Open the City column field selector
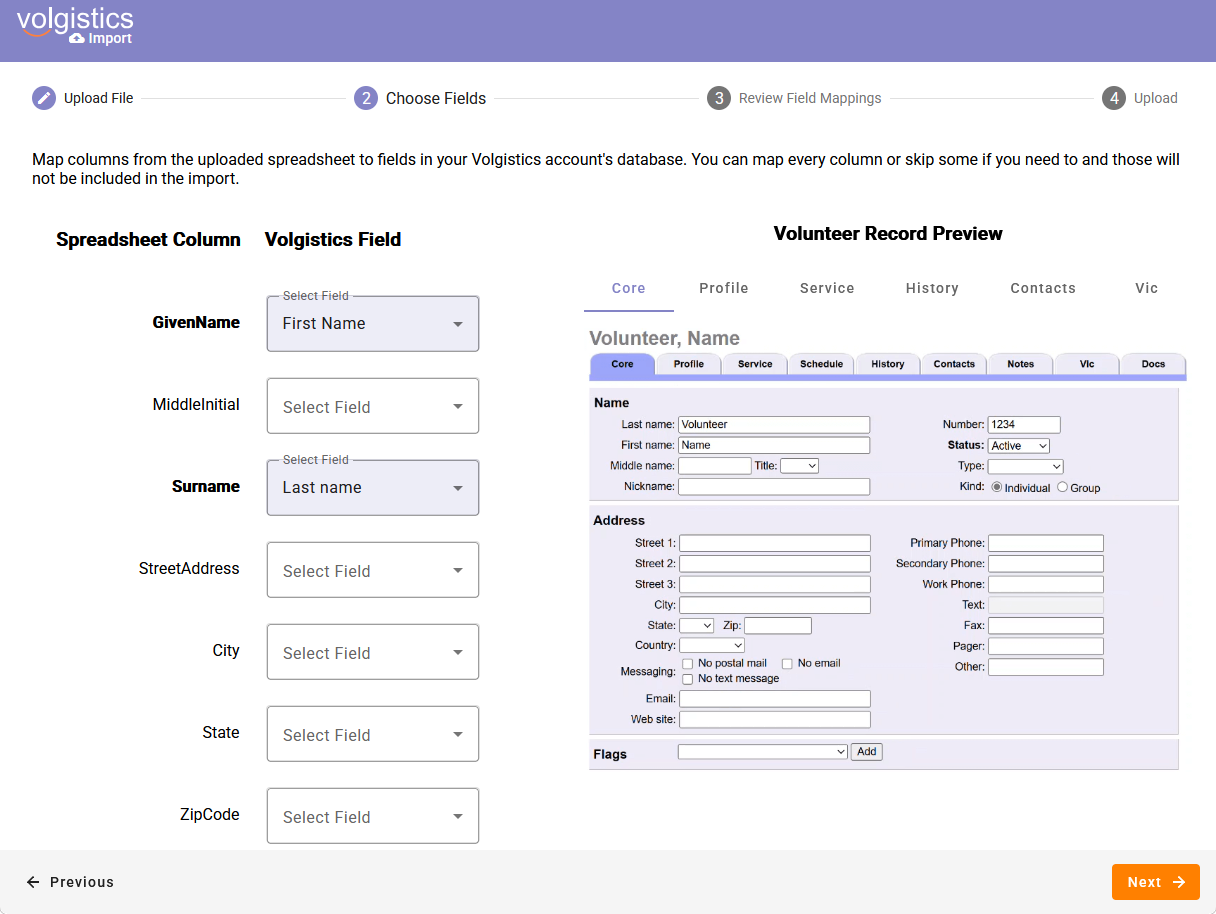Viewport: 1216px width, 914px height. (372, 653)
